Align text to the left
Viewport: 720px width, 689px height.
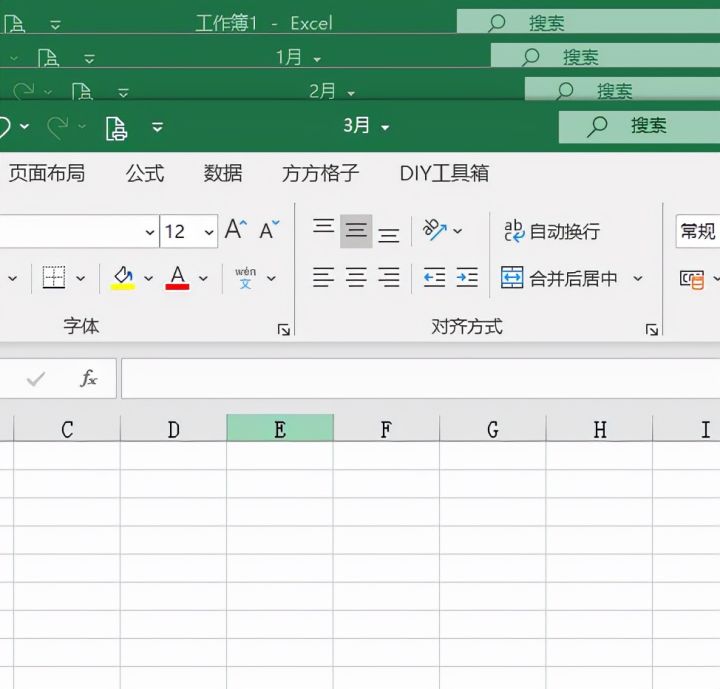[323, 277]
